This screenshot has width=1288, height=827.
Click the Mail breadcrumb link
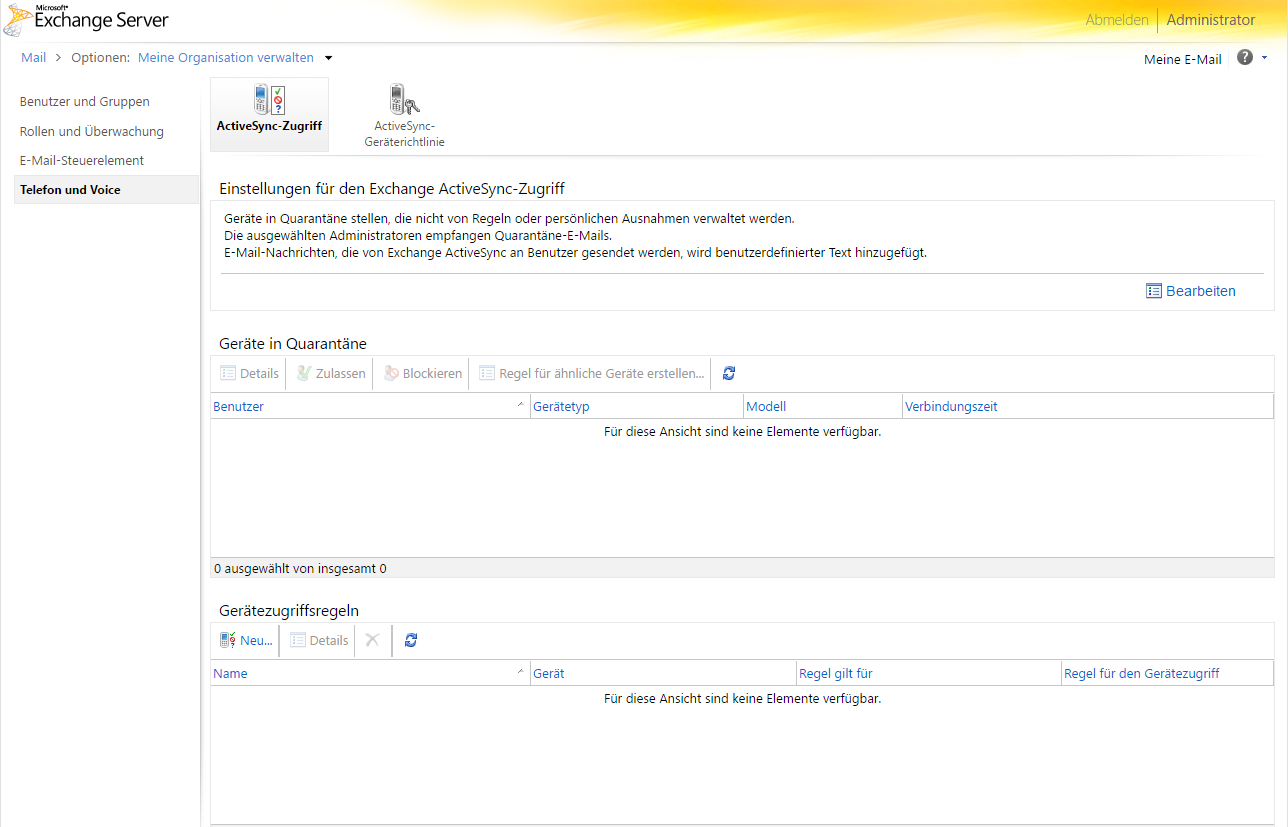(34, 58)
